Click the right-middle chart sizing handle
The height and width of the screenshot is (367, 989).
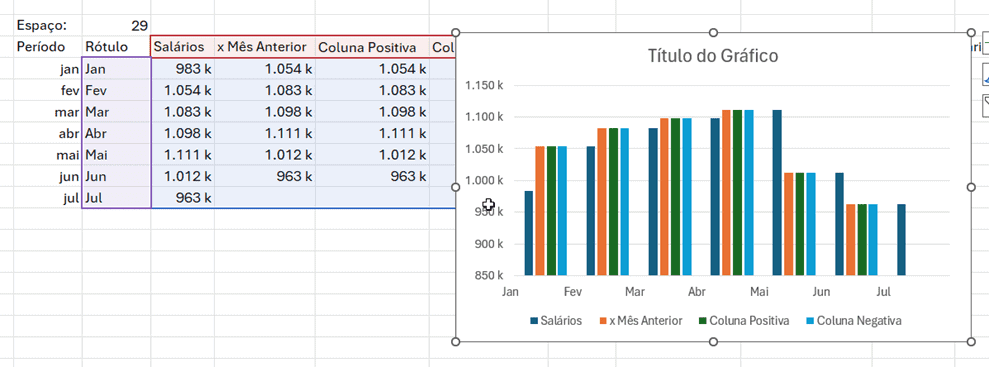tap(971, 187)
